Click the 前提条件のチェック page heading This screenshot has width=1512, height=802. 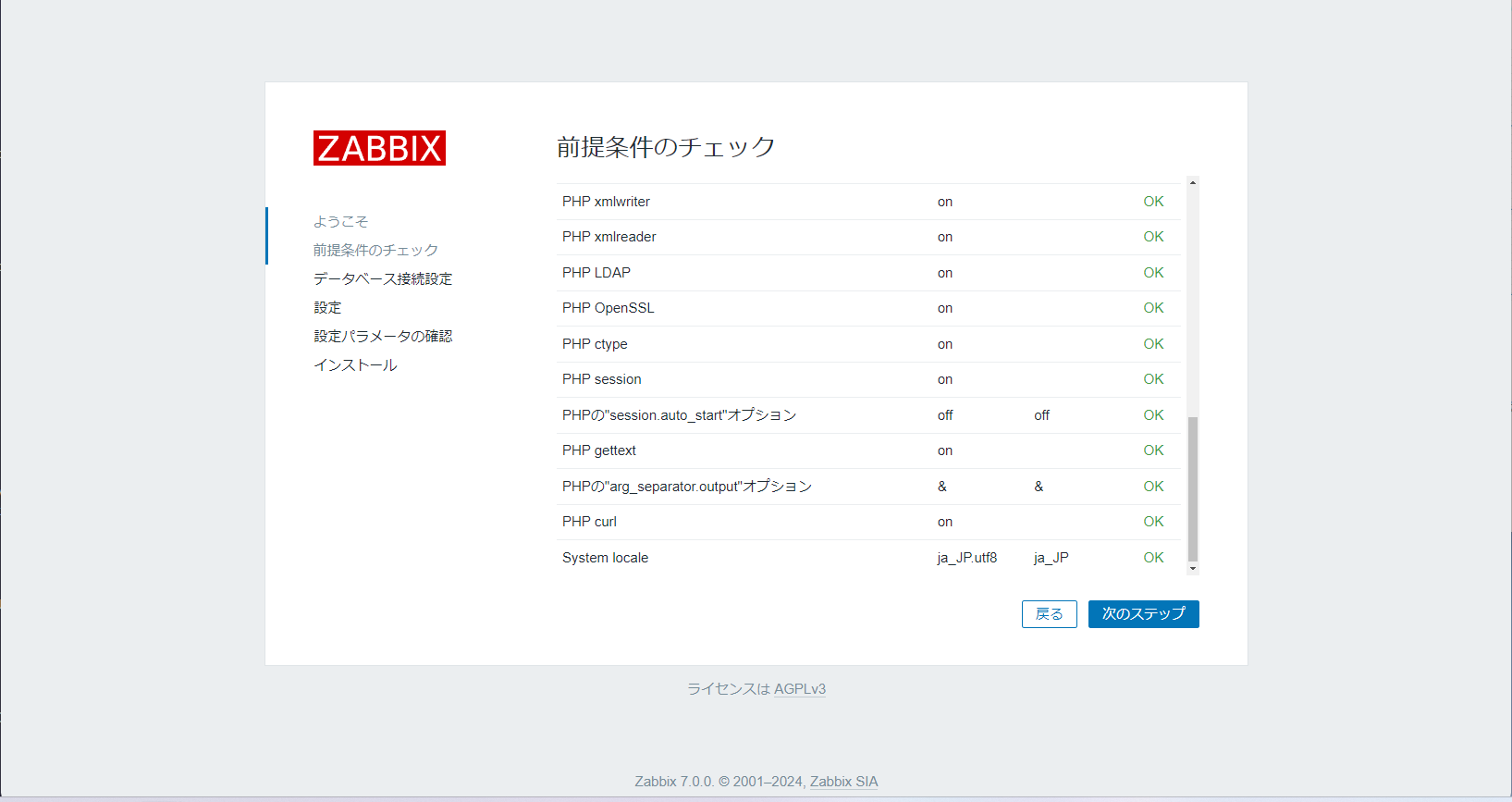[x=666, y=147]
